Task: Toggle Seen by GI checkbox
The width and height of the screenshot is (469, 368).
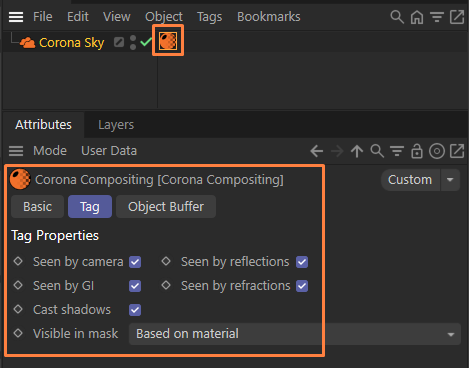Action: coord(135,286)
